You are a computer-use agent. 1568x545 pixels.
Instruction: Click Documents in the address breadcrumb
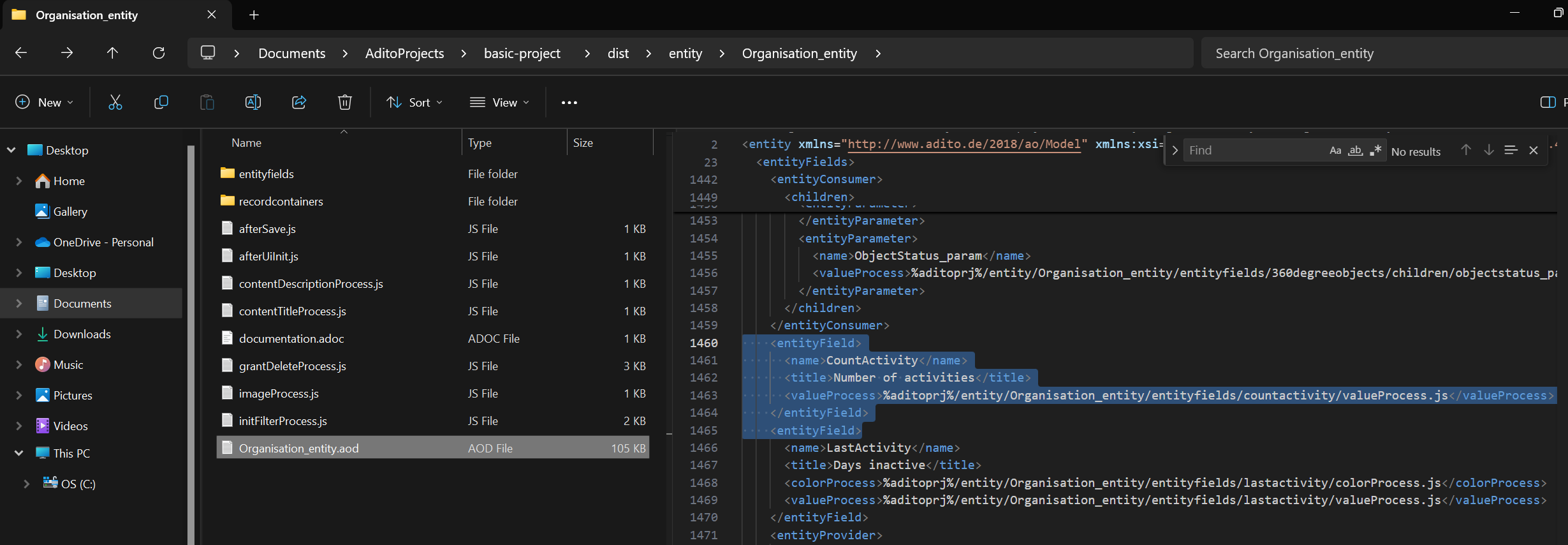(x=292, y=54)
